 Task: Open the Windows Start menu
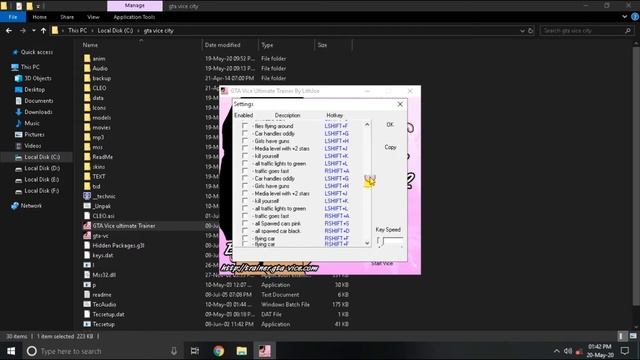tap(11, 351)
